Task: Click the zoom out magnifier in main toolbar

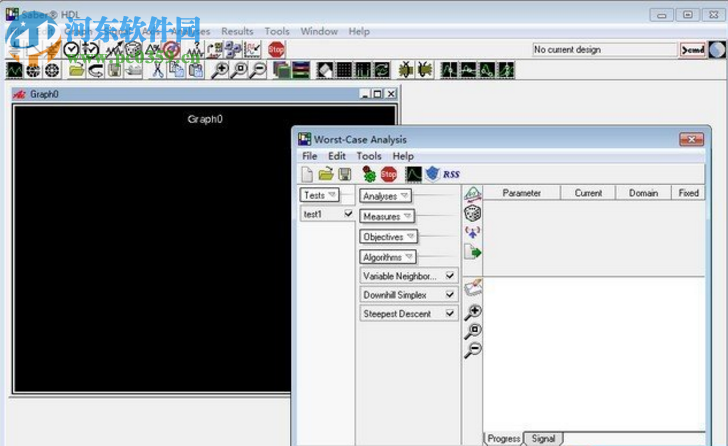Action: (x=258, y=71)
